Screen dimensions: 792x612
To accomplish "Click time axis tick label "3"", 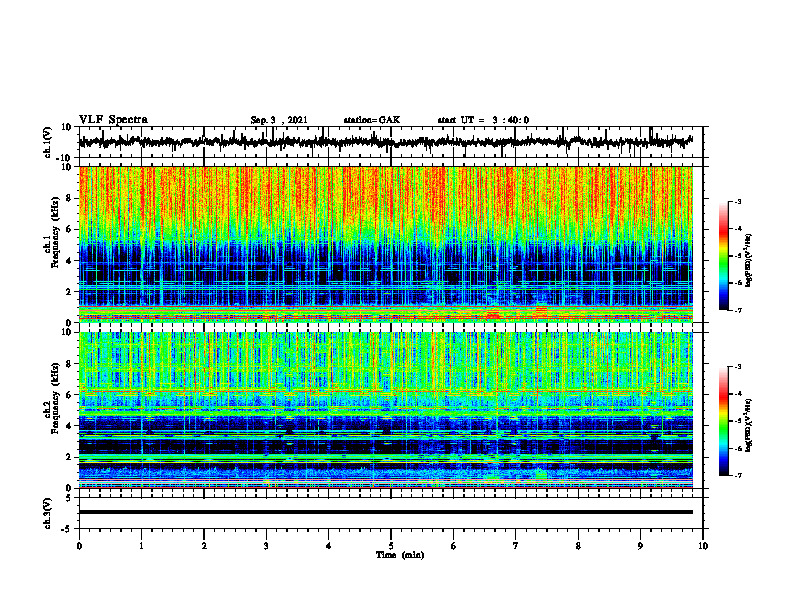I will click(266, 546).
